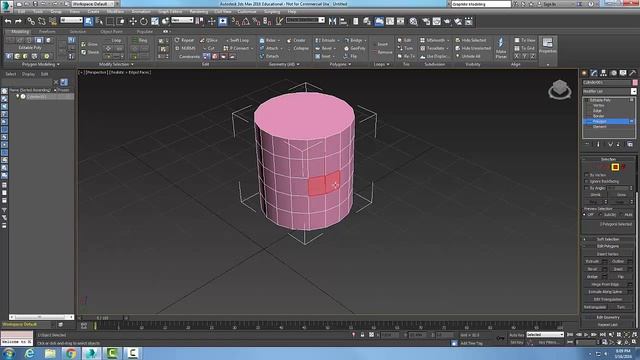Click Hide Selected in Visibility ribbon
Screen dimensions: 640x360
[x=471, y=40]
